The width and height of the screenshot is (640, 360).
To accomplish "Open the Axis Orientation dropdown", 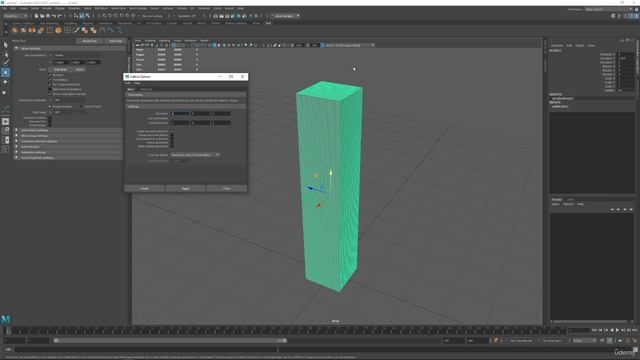I will pos(77,55).
